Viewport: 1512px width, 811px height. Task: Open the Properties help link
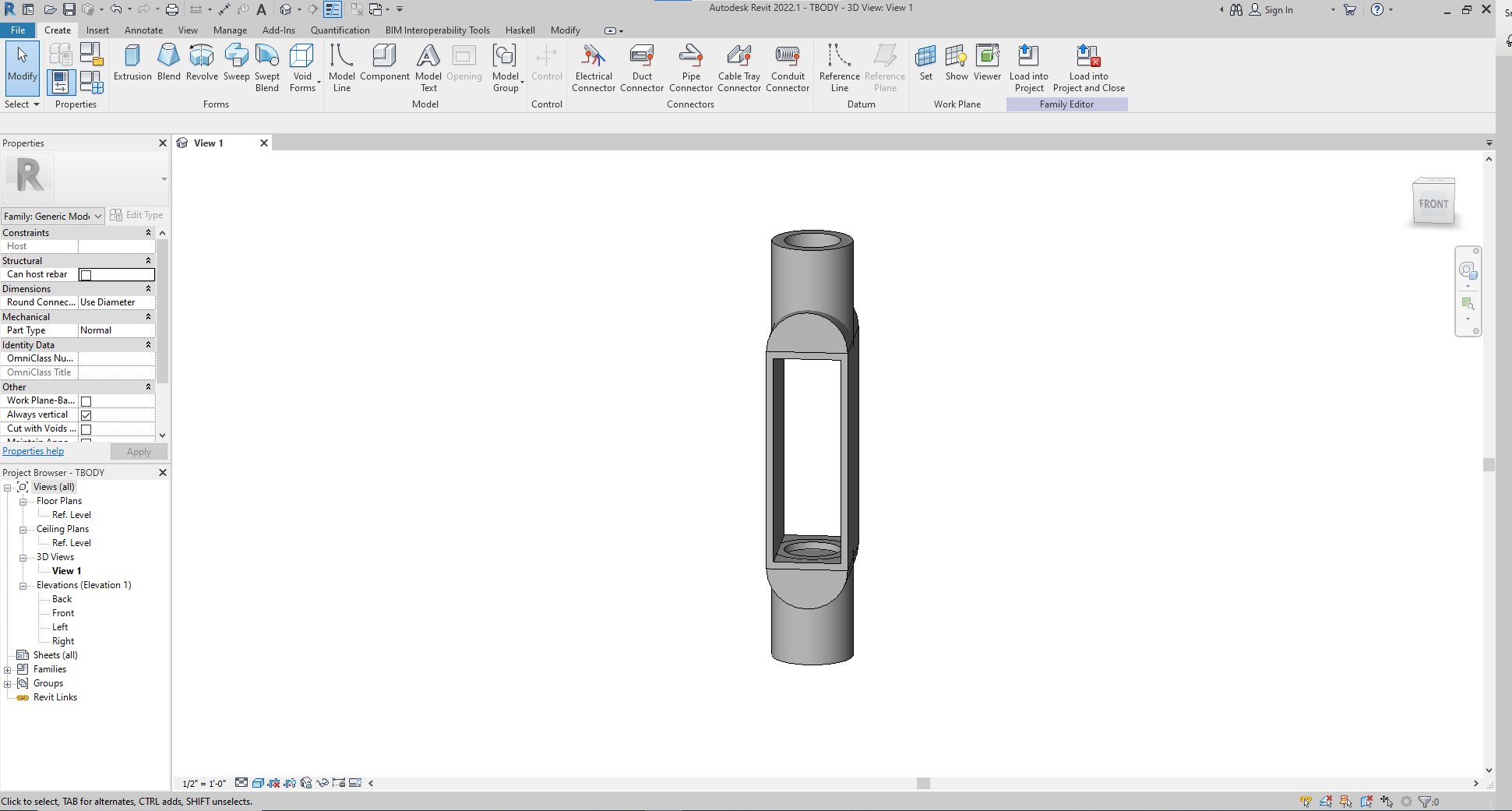coord(33,450)
